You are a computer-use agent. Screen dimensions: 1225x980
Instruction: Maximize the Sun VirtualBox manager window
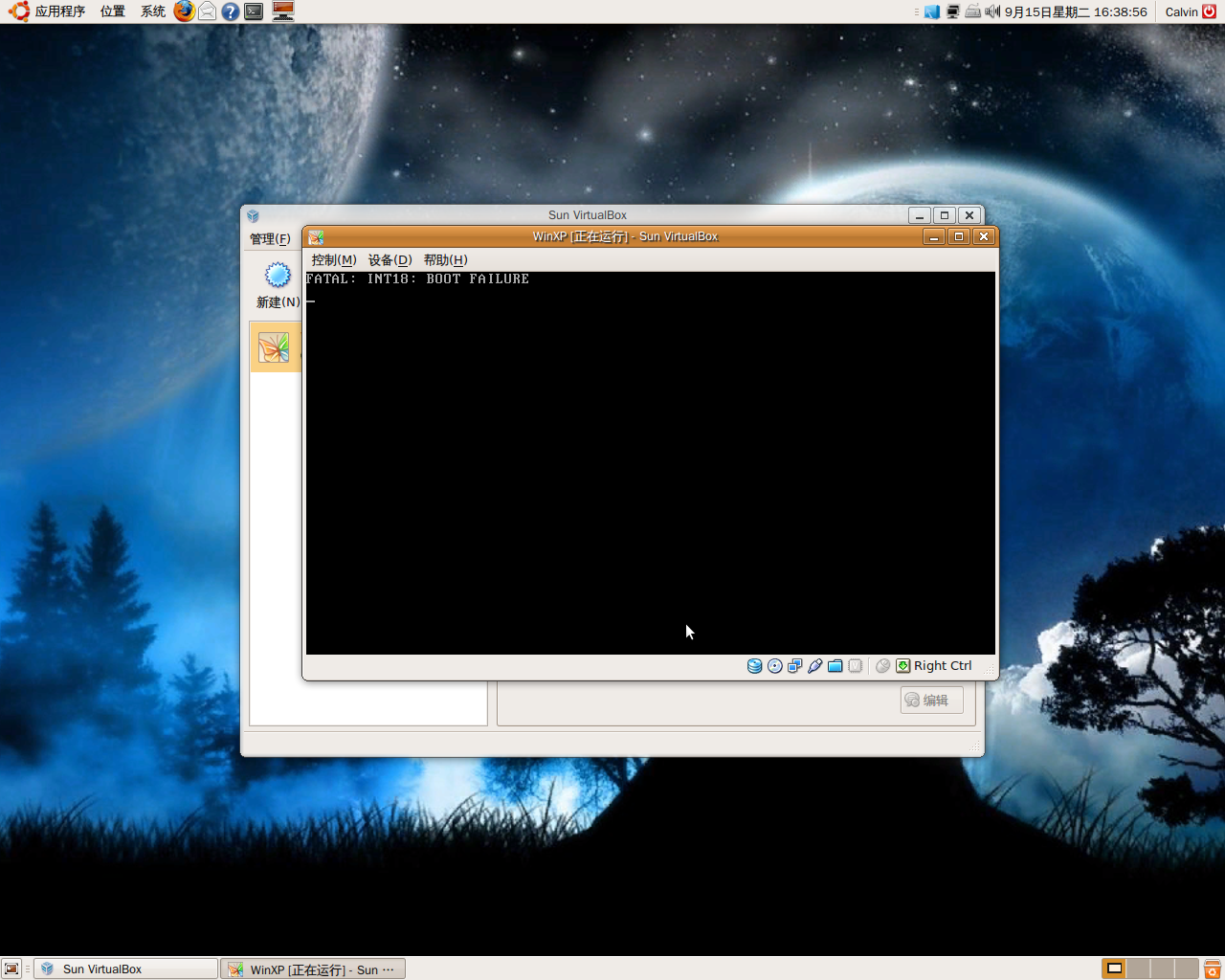pos(945,215)
